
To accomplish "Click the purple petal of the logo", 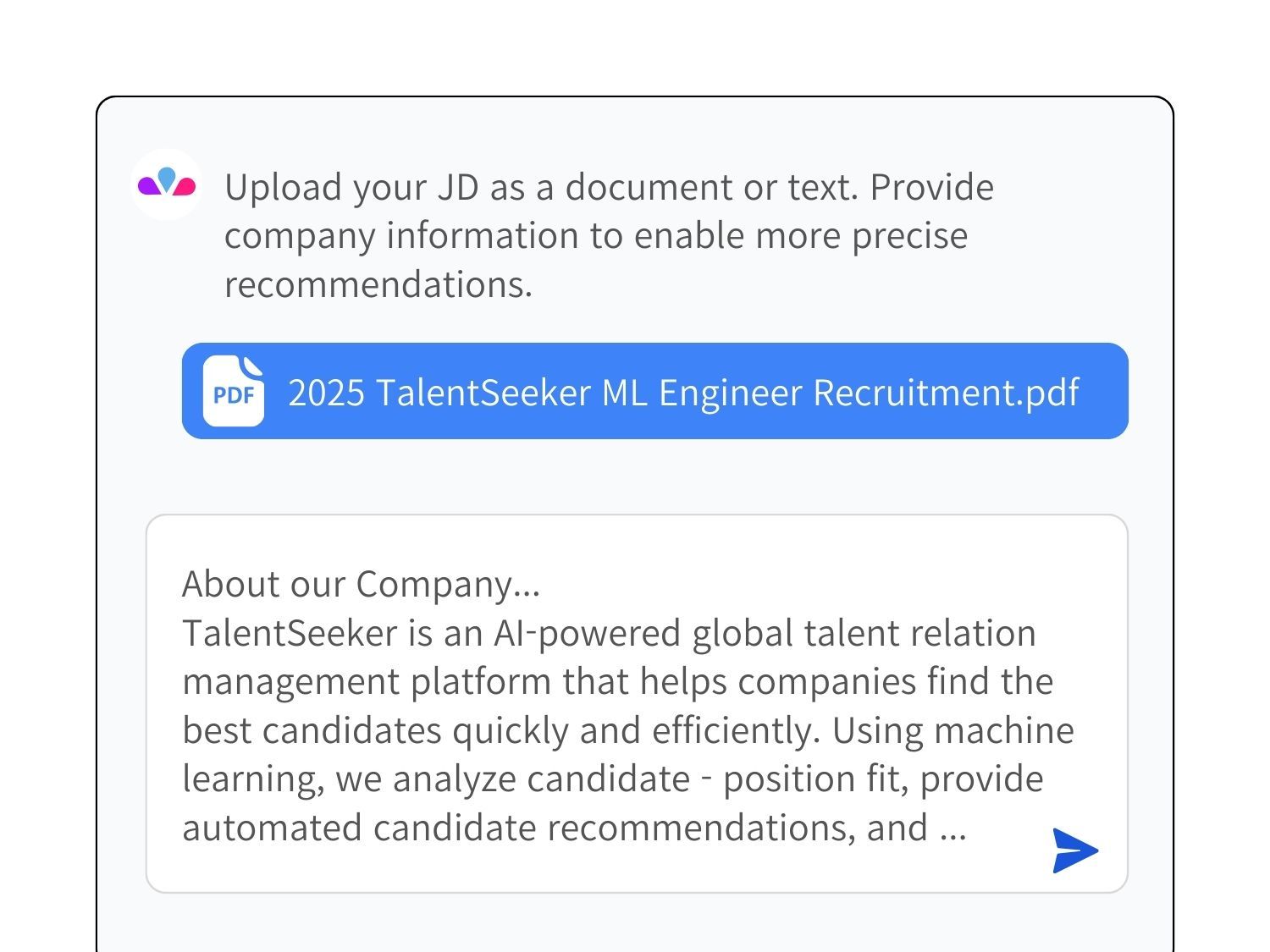I will (x=149, y=185).
